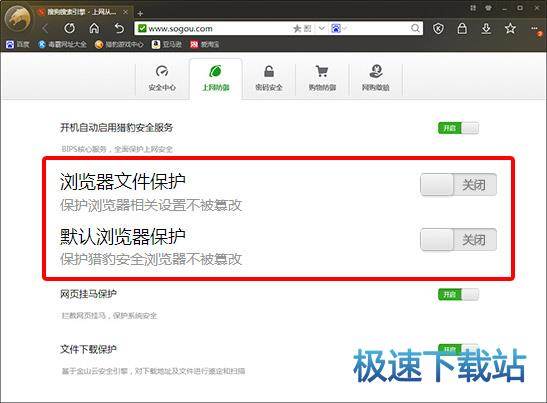This screenshot has width=547, height=403.
Task: Go to the home page icon
Action: tap(94, 28)
